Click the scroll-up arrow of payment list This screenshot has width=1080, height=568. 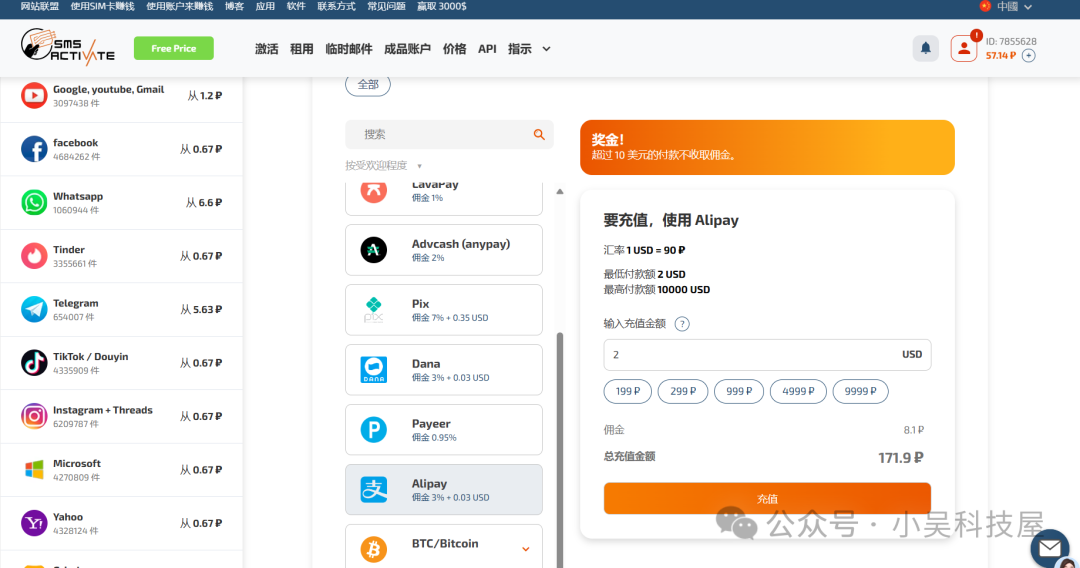point(560,191)
